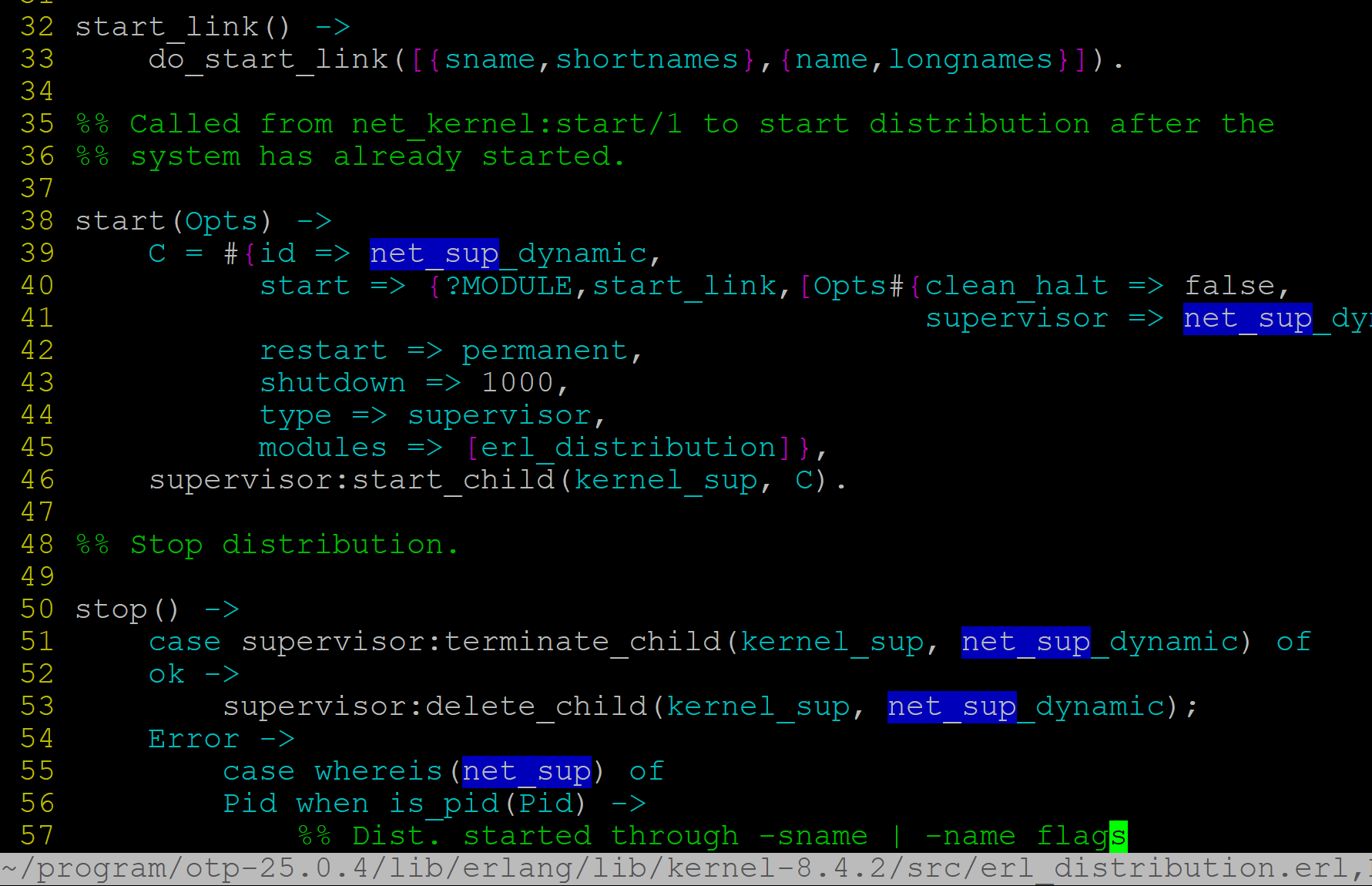Click the word shortnames on line 33
Image resolution: width=1372 pixels, height=886 pixels.
pos(647,59)
